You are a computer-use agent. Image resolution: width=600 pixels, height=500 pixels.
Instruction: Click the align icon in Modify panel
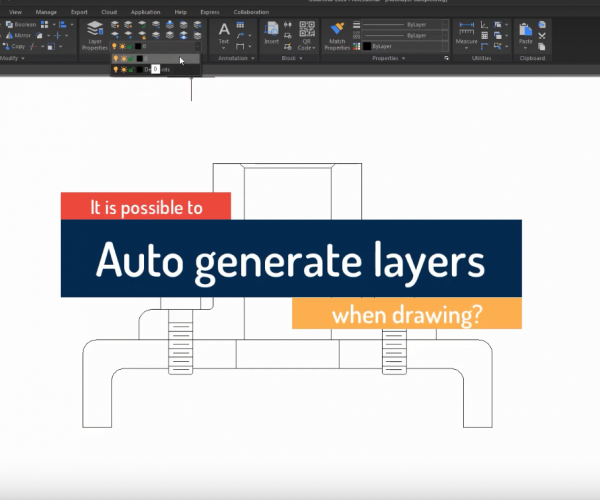tap(63, 24)
